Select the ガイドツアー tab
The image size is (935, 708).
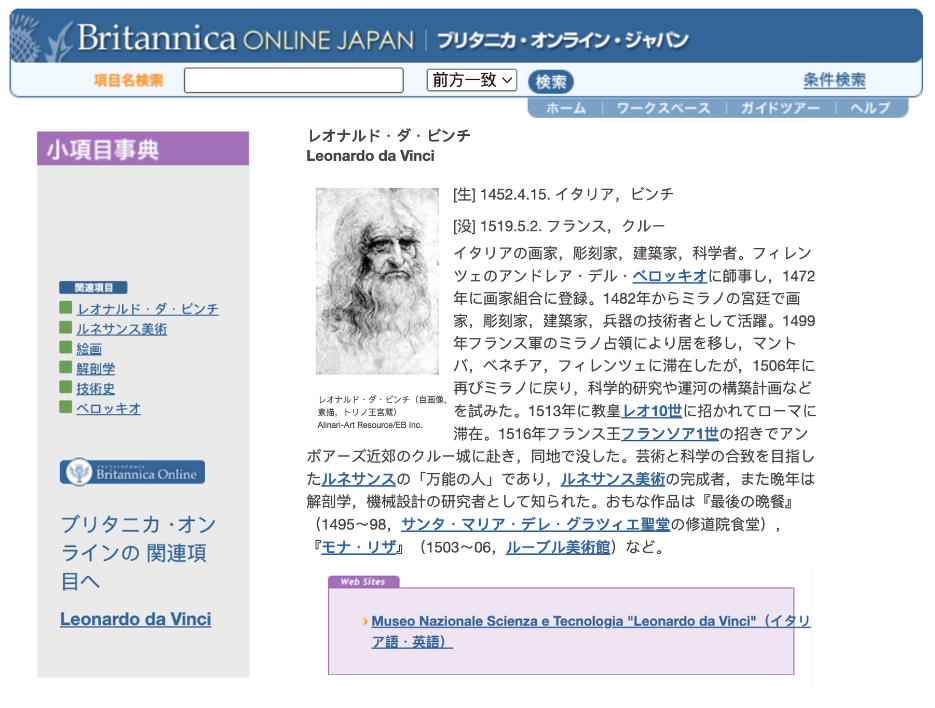[779, 108]
